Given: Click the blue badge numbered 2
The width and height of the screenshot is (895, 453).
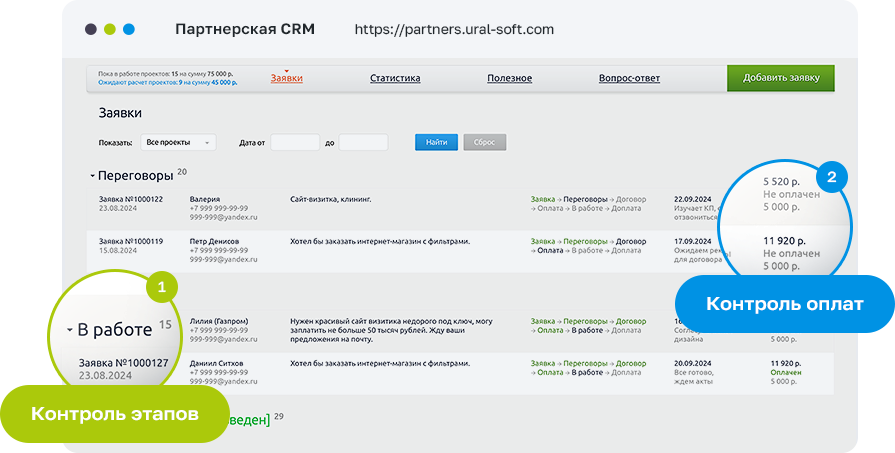Looking at the screenshot, I should 832,177.
